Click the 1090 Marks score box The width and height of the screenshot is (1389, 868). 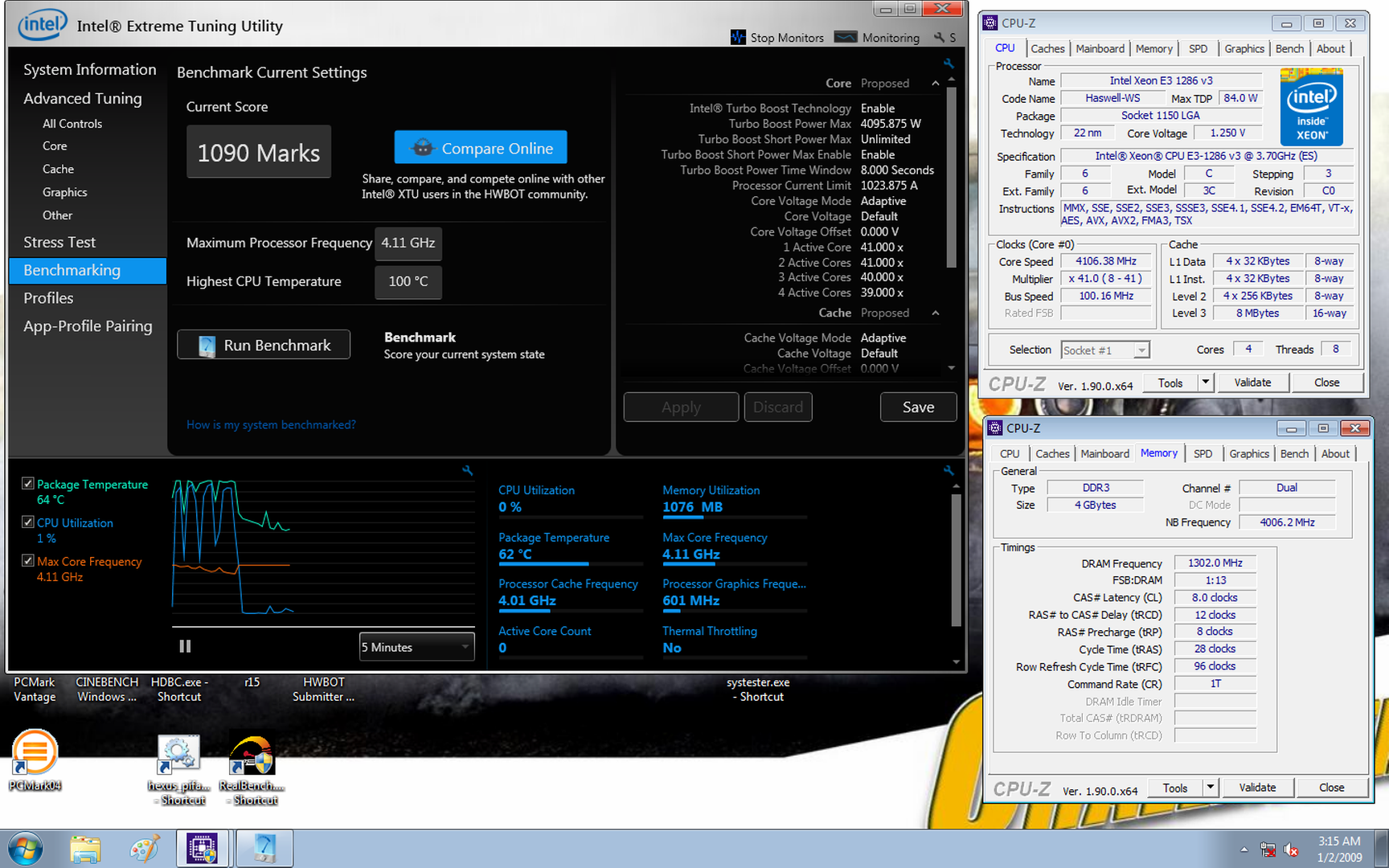coord(259,152)
